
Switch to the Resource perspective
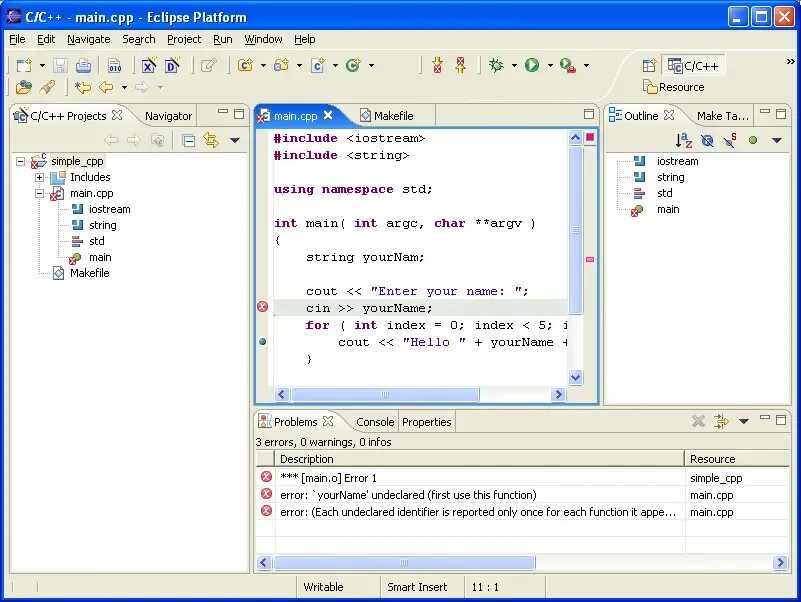pos(674,87)
